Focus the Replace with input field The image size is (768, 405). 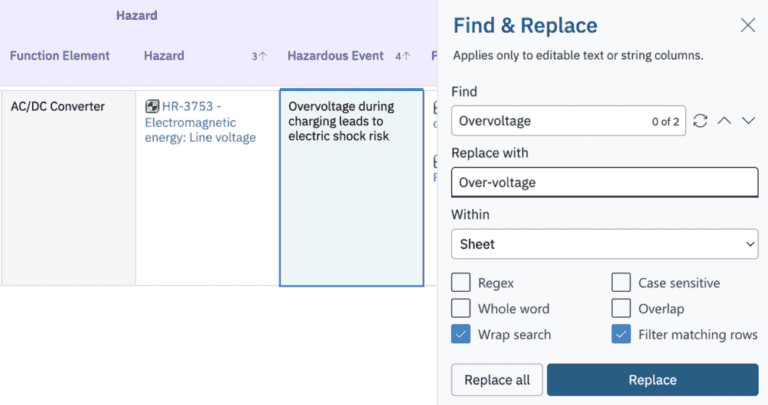[604, 182]
